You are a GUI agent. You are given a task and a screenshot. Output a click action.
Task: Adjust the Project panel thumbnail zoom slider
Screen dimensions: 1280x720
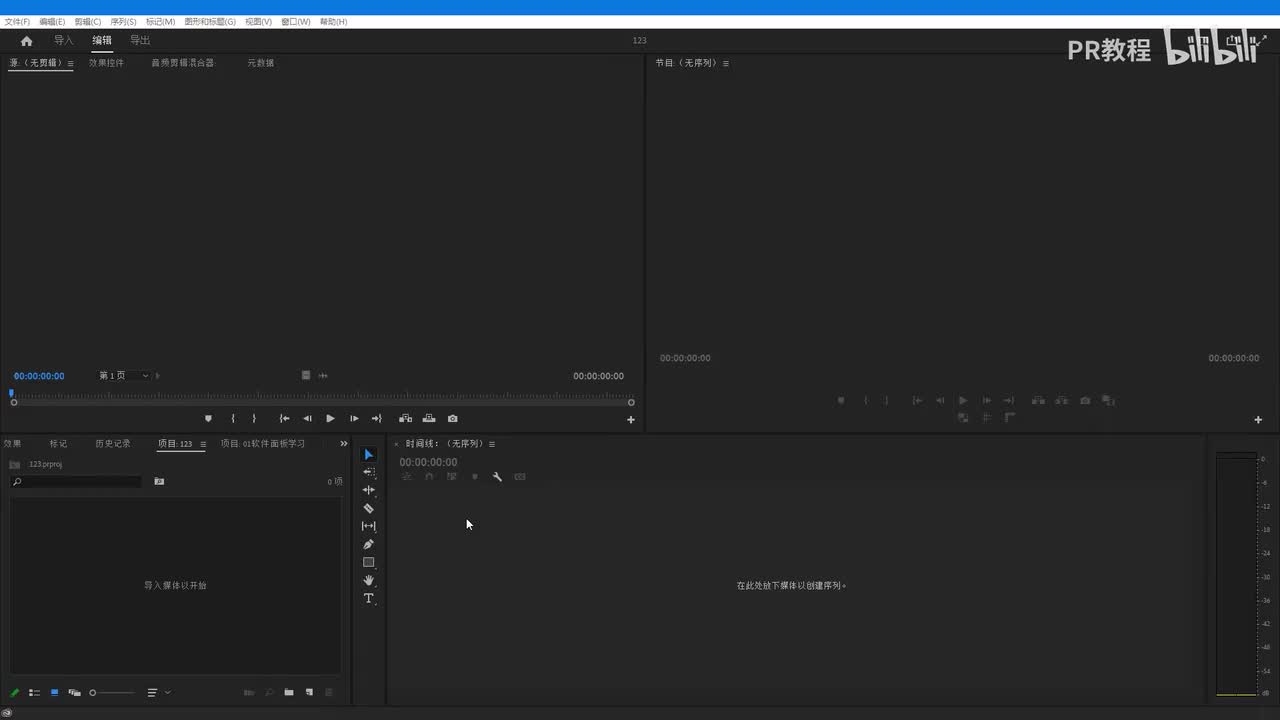(111, 692)
